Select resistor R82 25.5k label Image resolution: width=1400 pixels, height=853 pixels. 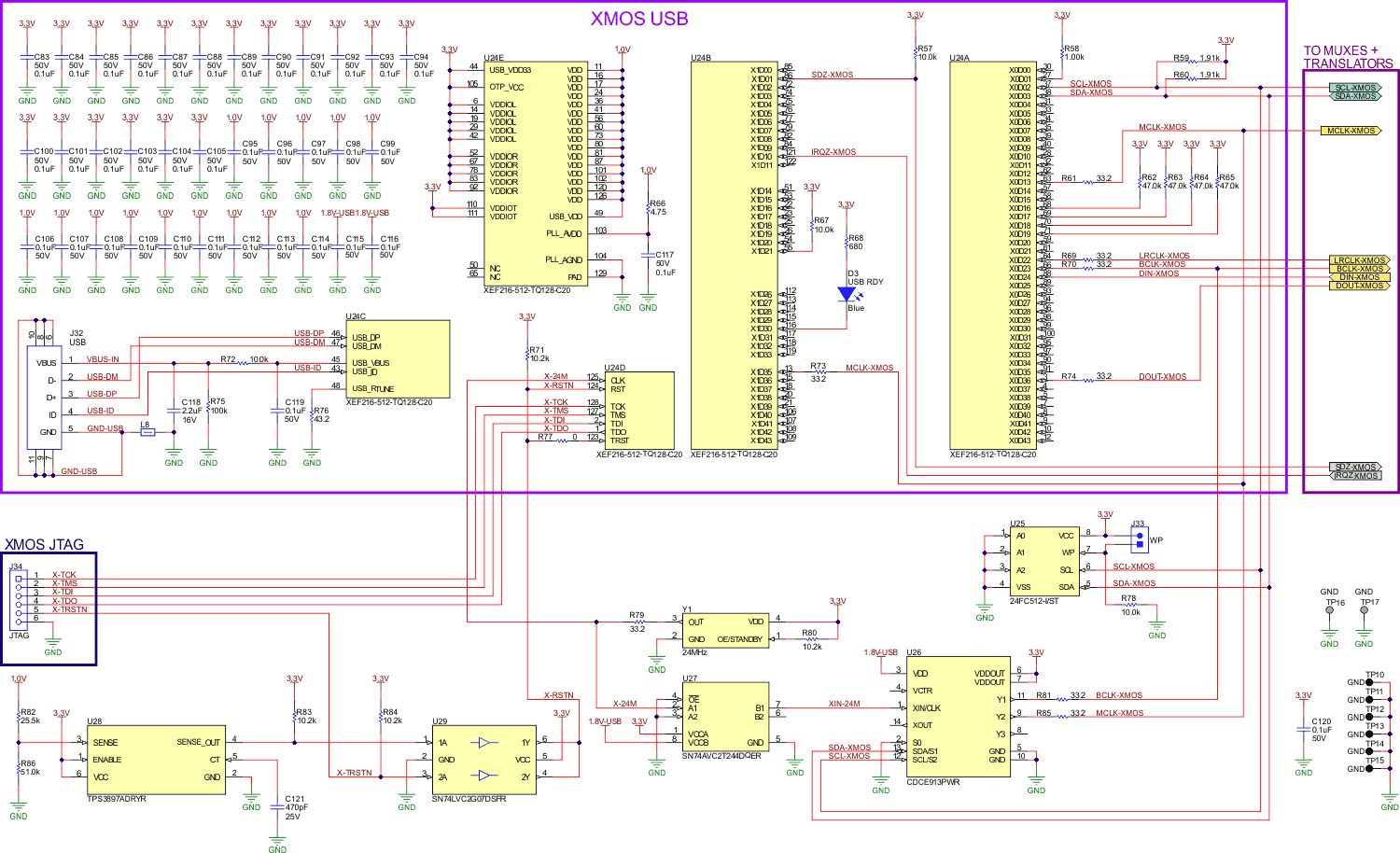[x=30, y=717]
